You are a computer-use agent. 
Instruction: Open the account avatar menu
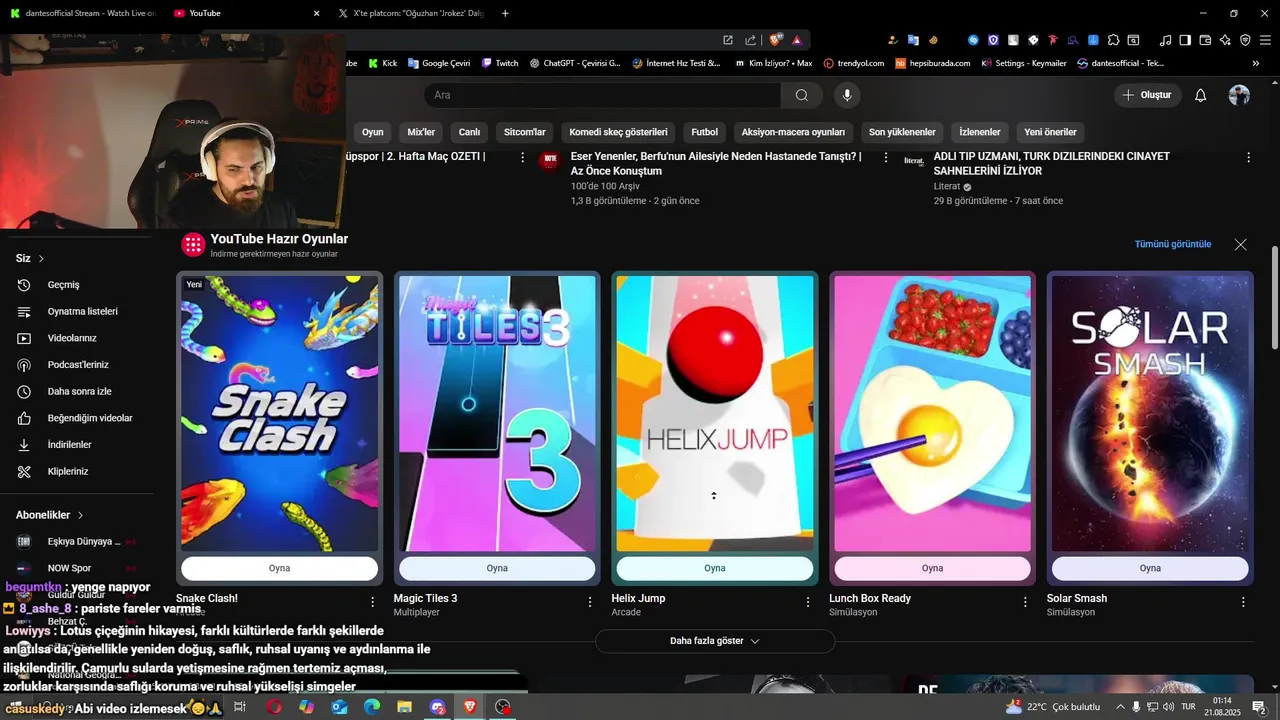[1239, 95]
